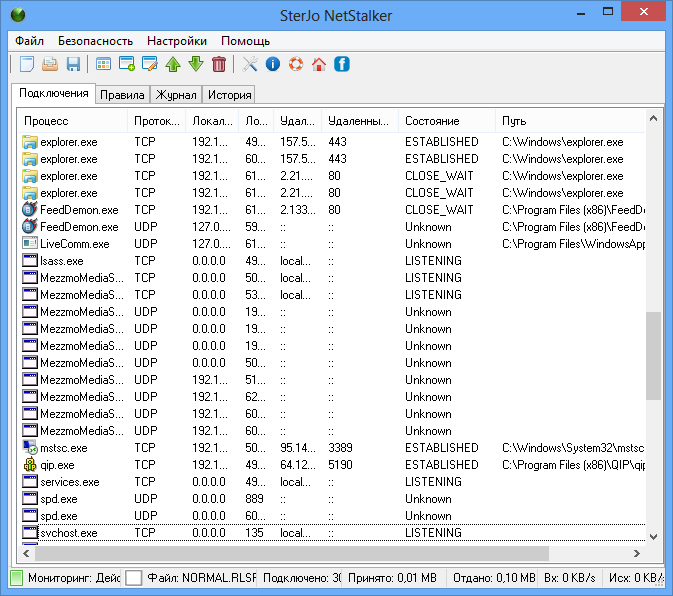Open the Помощь menu

[x=246, y=41]
